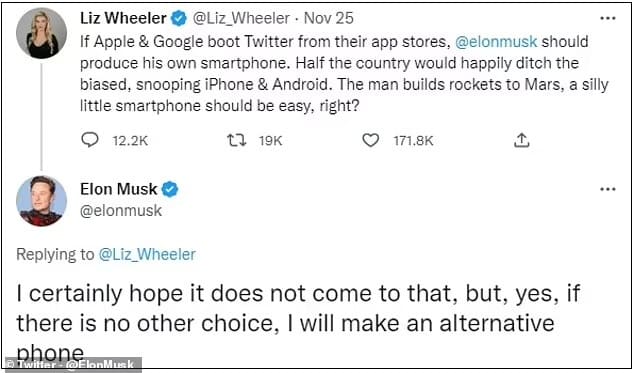Open the three-dot menu on Liz Wheeler's tweet

[608, 18]
